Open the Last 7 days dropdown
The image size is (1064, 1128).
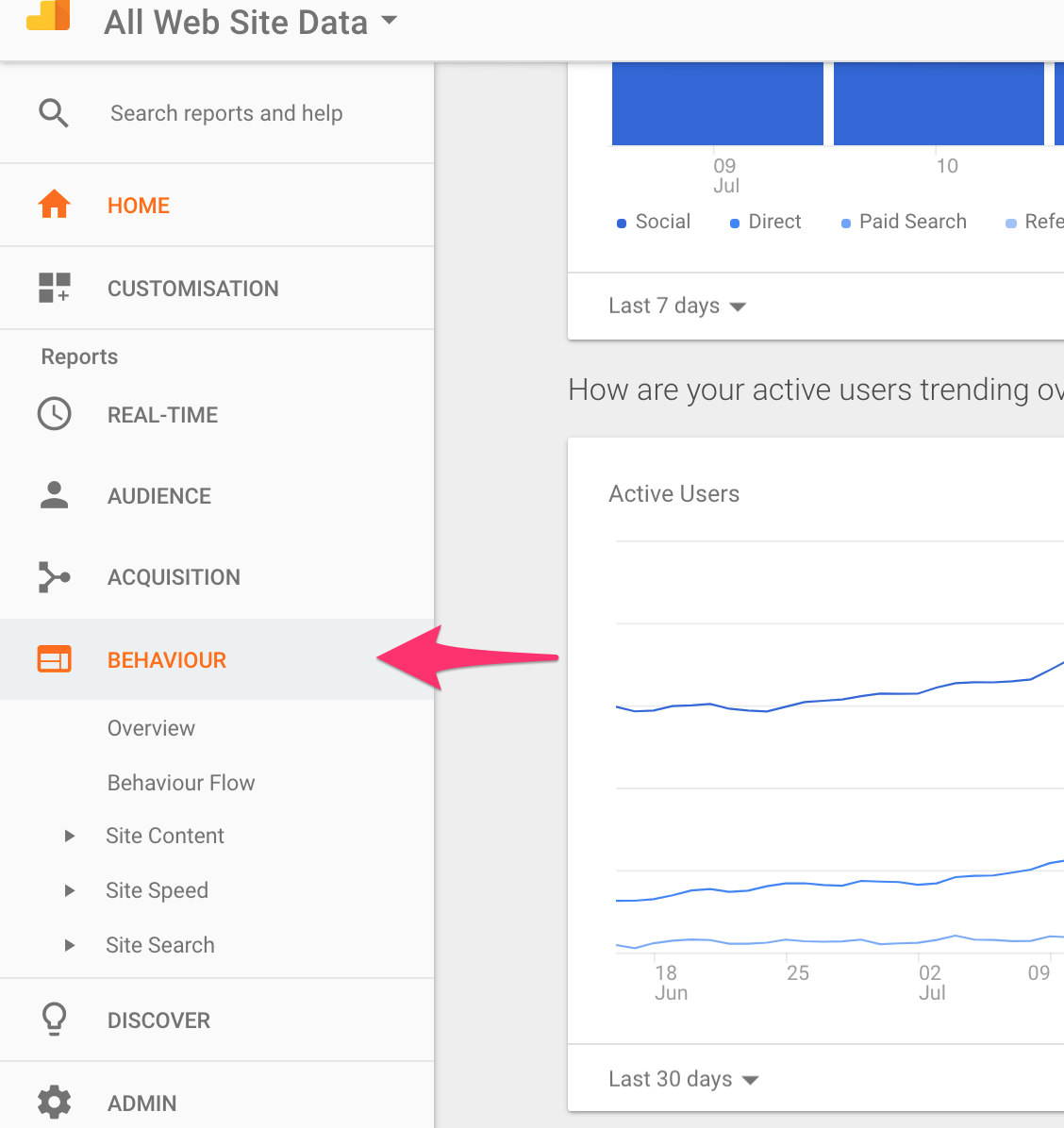(x=677, y=306)
